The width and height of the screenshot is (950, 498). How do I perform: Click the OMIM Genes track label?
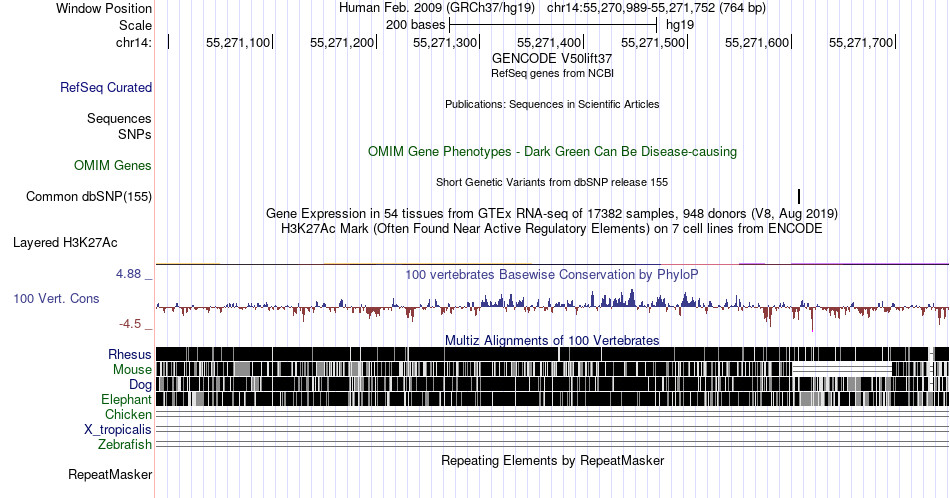(113, 165)
